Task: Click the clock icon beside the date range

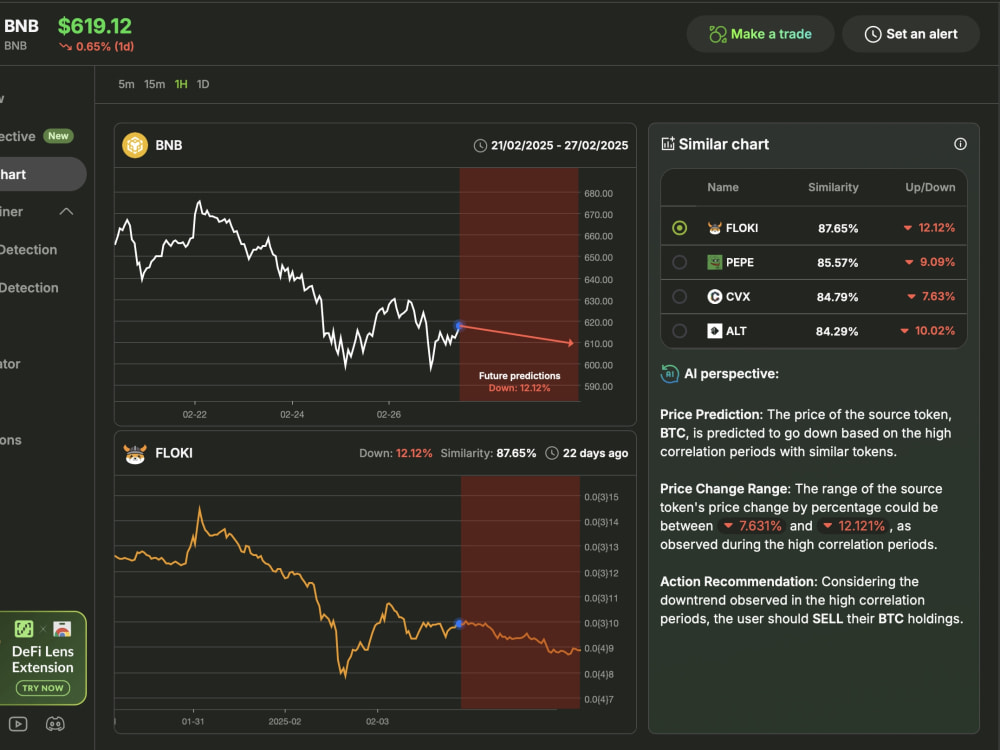Action: click(x=480, y=145)
